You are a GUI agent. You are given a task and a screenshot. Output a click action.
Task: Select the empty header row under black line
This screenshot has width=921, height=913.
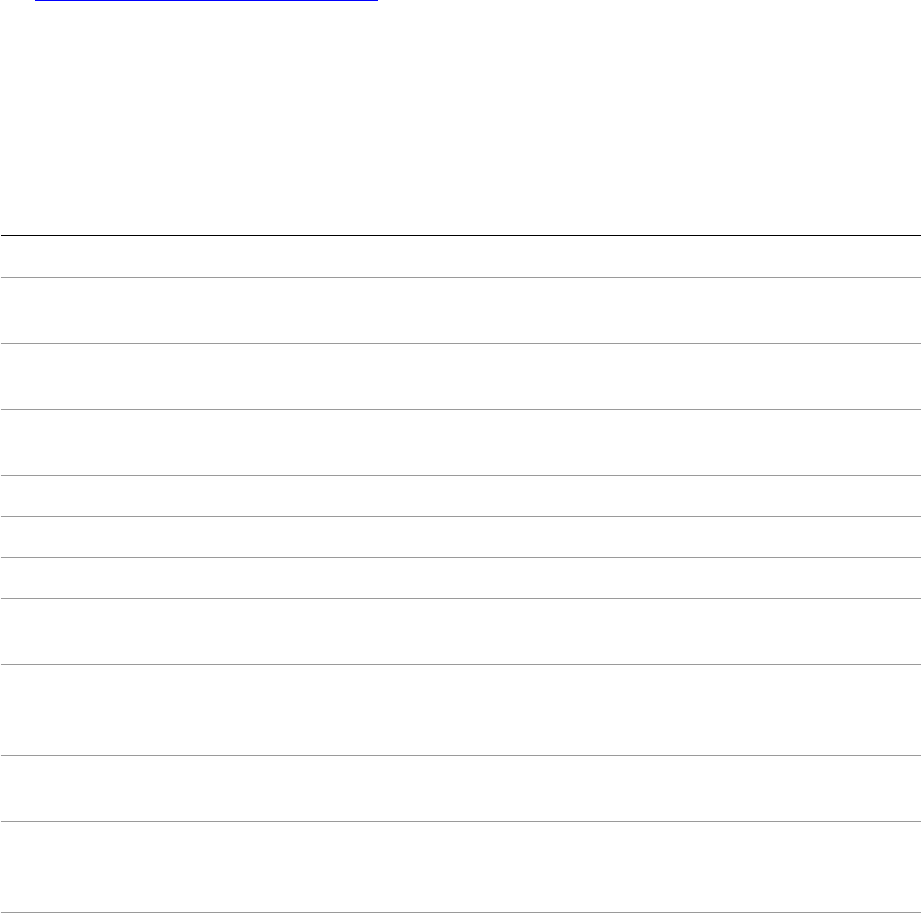click(460, 256)
